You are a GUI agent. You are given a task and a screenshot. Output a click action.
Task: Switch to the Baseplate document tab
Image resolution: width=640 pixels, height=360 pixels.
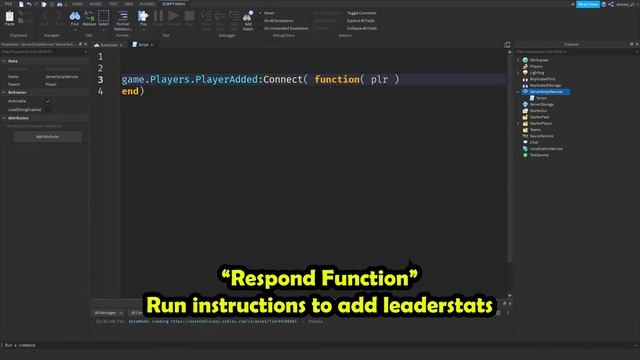click(x=109, y=45)
